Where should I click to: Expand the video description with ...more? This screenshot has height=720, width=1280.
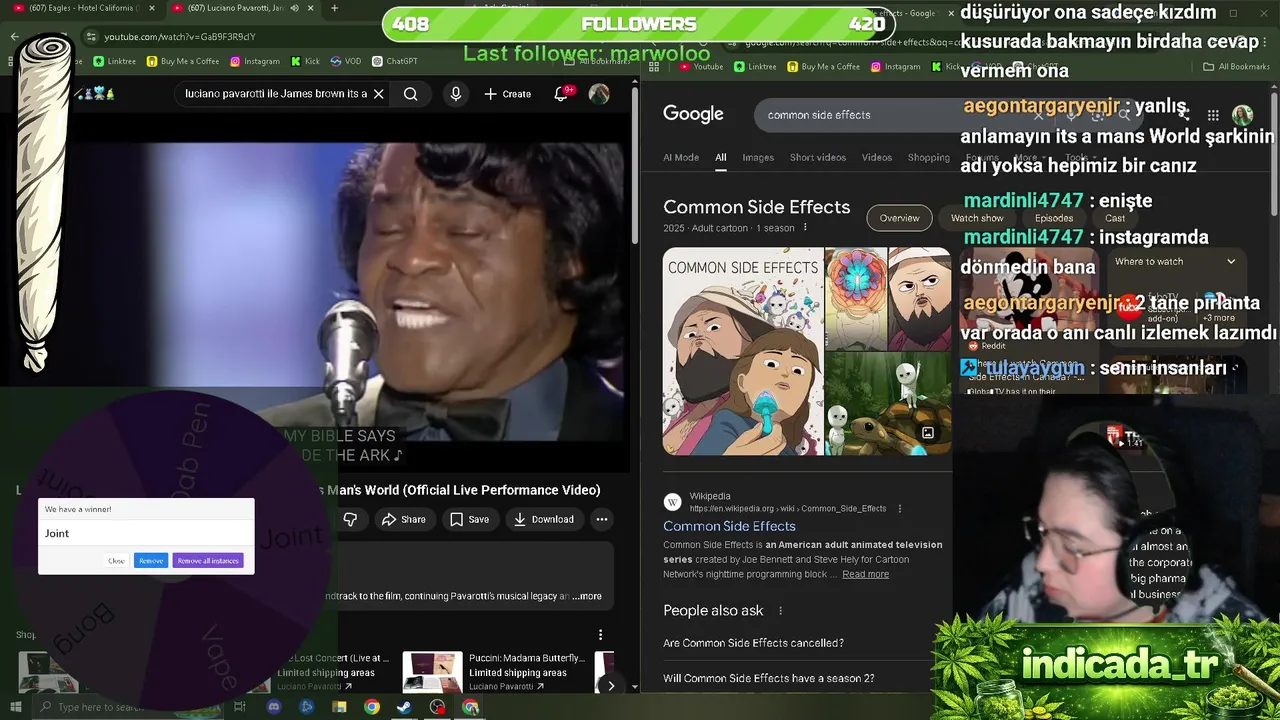(586, 596)
